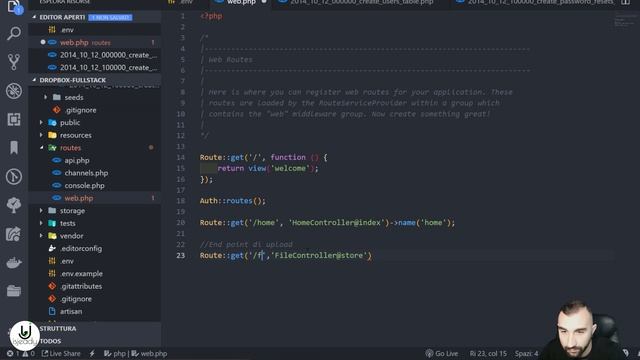Open the Search view icon
The width and height of the screenshot is (640, 360).
click(x=14, y=33)
